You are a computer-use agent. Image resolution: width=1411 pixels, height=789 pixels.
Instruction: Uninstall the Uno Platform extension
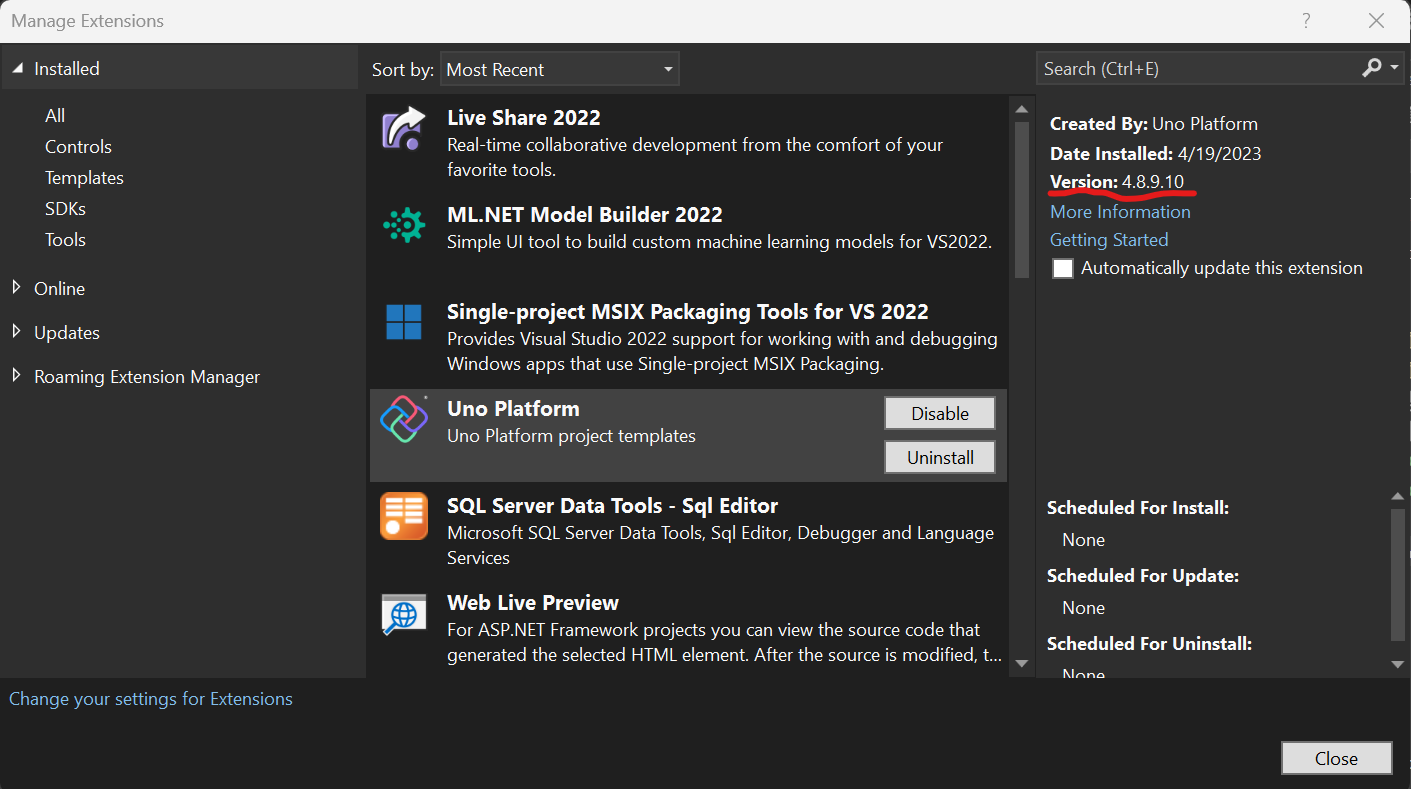939,457
